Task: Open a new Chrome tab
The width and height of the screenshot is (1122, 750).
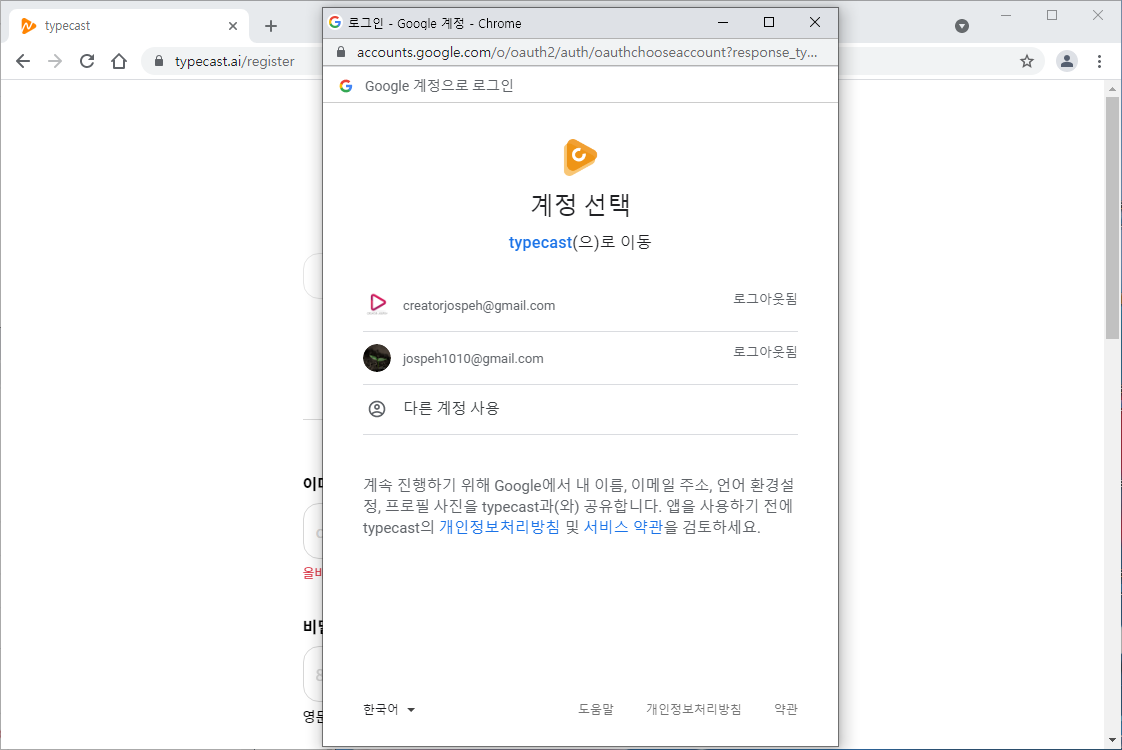Action: pos(270,26)
